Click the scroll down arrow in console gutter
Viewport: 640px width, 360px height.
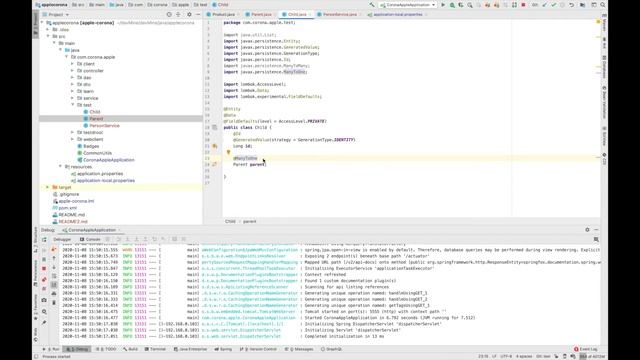pyautogui.click(x=54, y=267)
